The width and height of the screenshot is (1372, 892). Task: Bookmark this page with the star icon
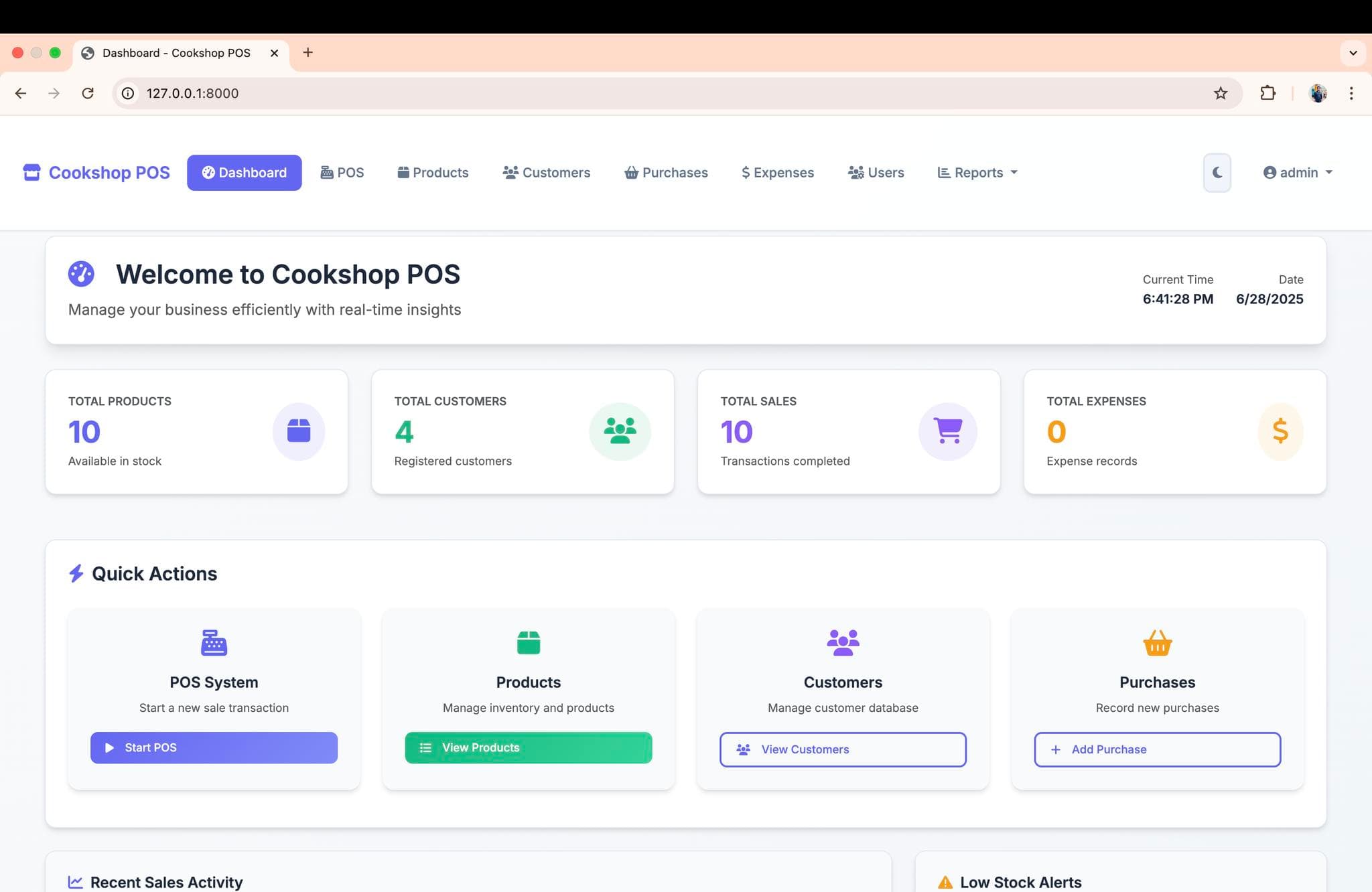click(x=1221, y=93)
